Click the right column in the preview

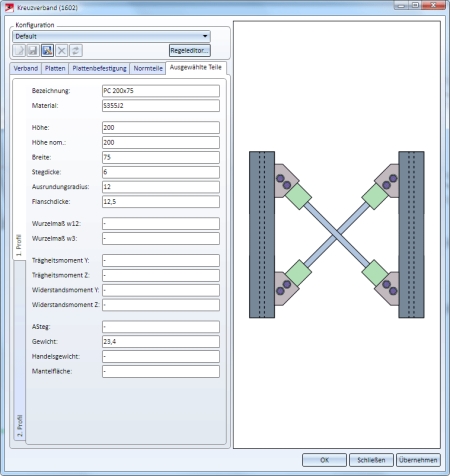pyautogui.click(x=411, y=235)
